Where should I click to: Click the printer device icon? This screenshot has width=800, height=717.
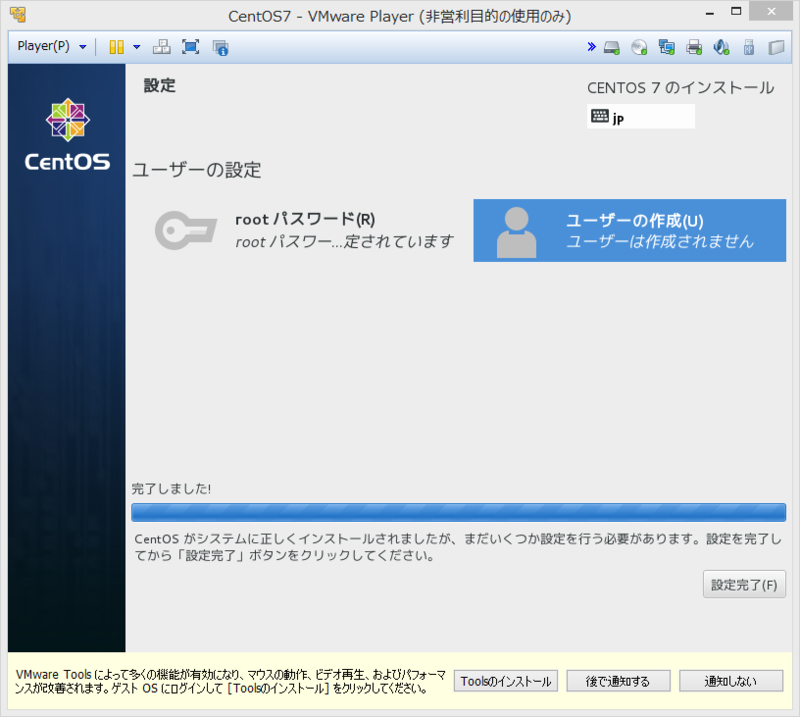[693, 47]
